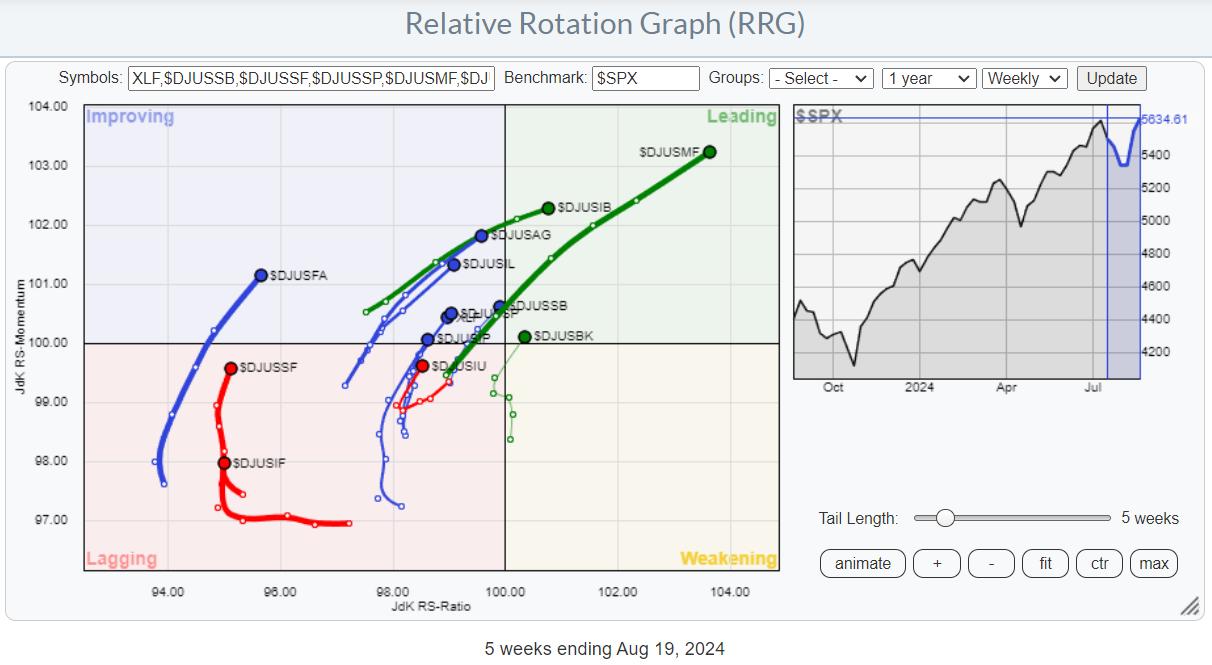Click the animate button

click(862, 563)
